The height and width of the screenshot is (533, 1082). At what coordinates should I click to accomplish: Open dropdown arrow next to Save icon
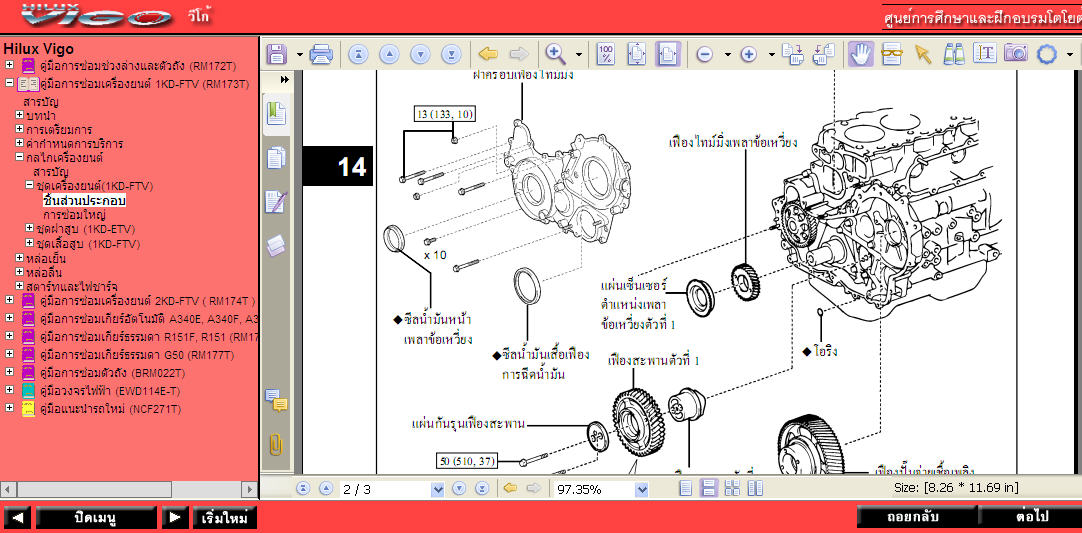[x=299, y=55]
